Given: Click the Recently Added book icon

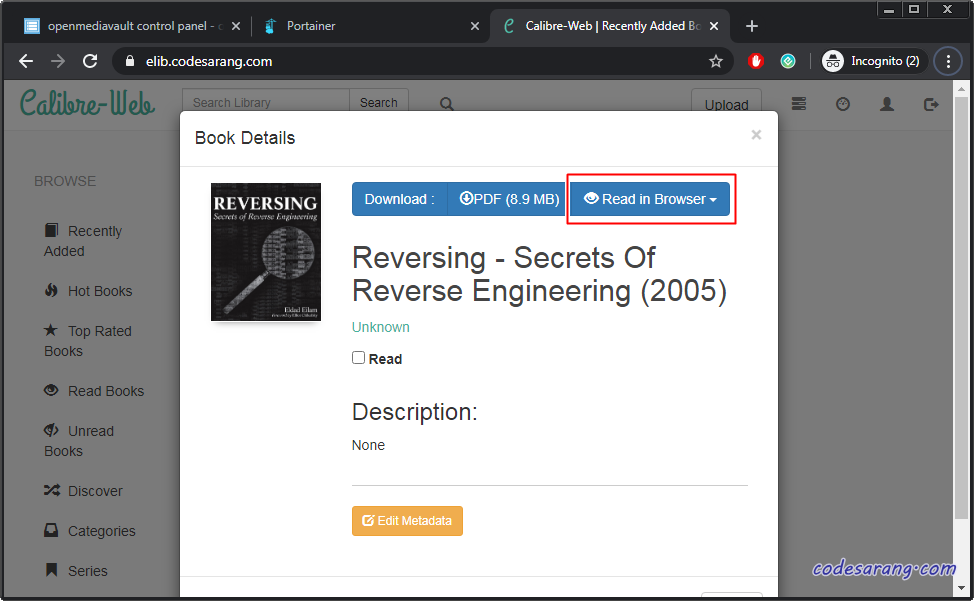Looking at the screenshot, I should point(52,230).
